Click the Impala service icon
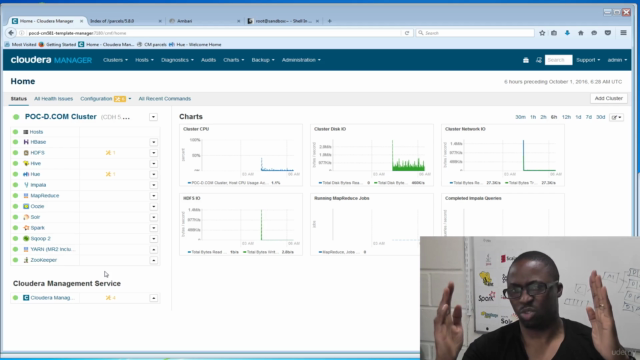Screen dimensions: 640x360 26,185
